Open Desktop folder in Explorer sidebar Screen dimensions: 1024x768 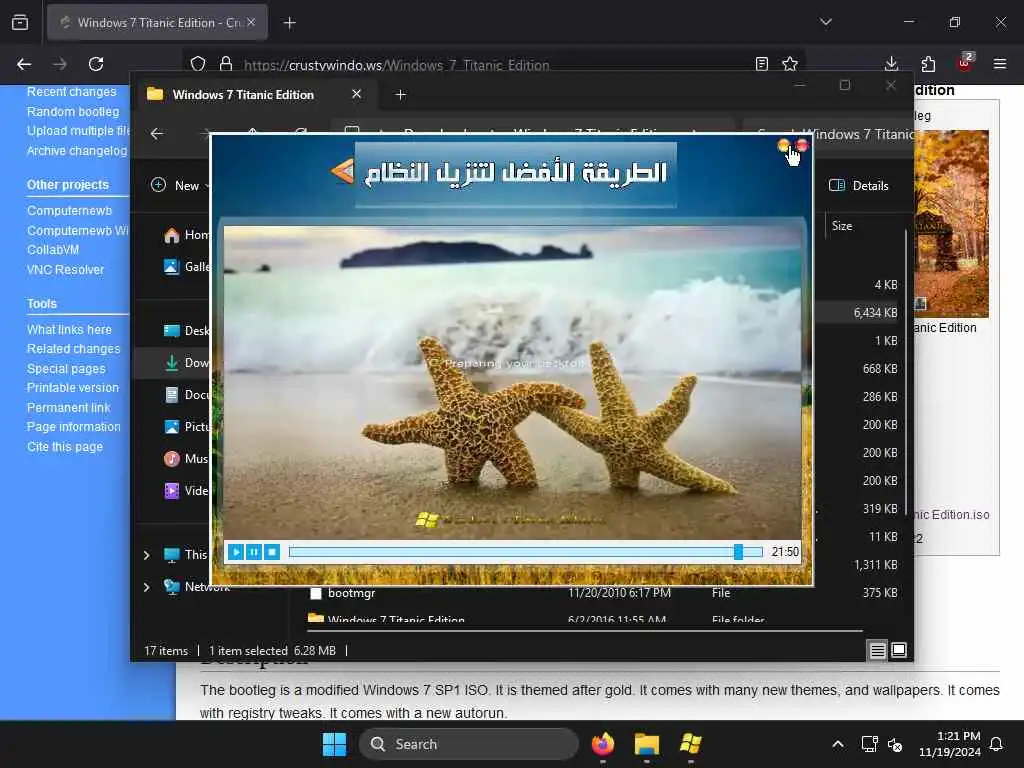[186, 330]
